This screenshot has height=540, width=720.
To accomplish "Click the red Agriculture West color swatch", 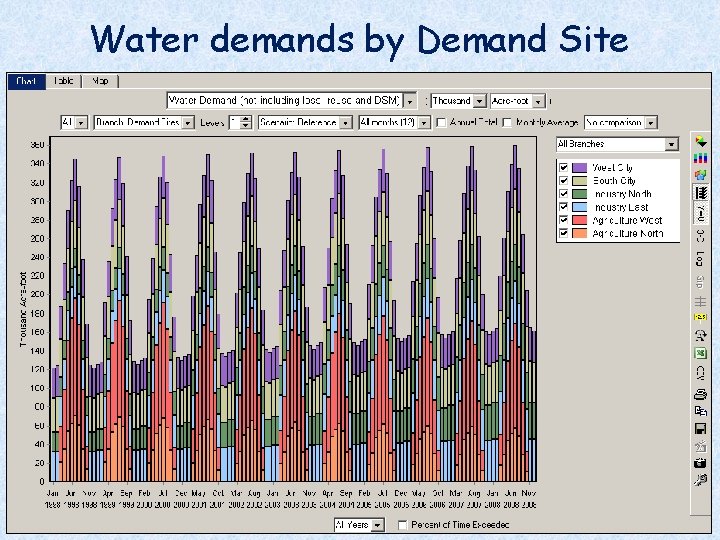I will 579,220.
